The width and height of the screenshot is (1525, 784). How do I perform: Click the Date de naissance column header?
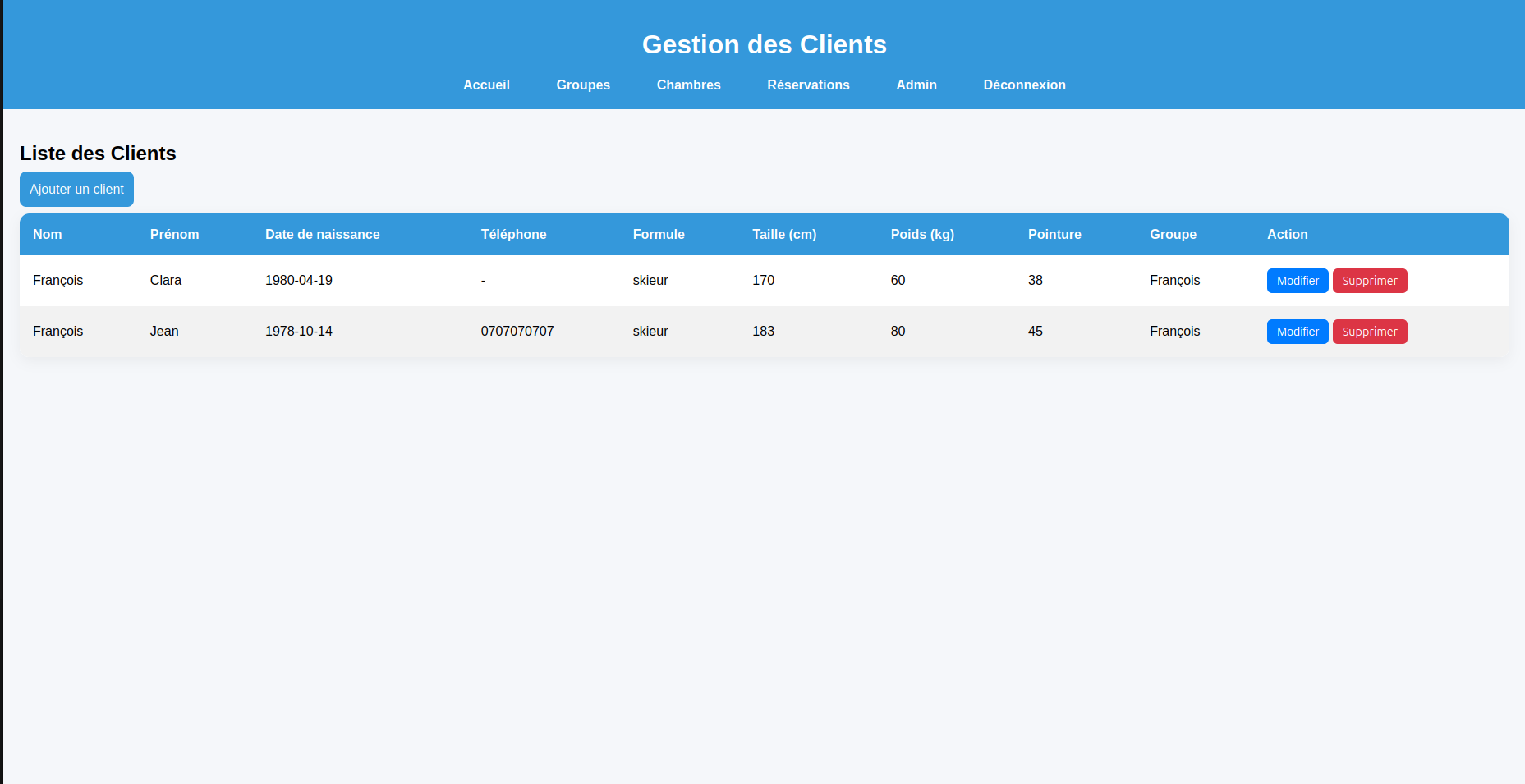click(x=322, y=234)
